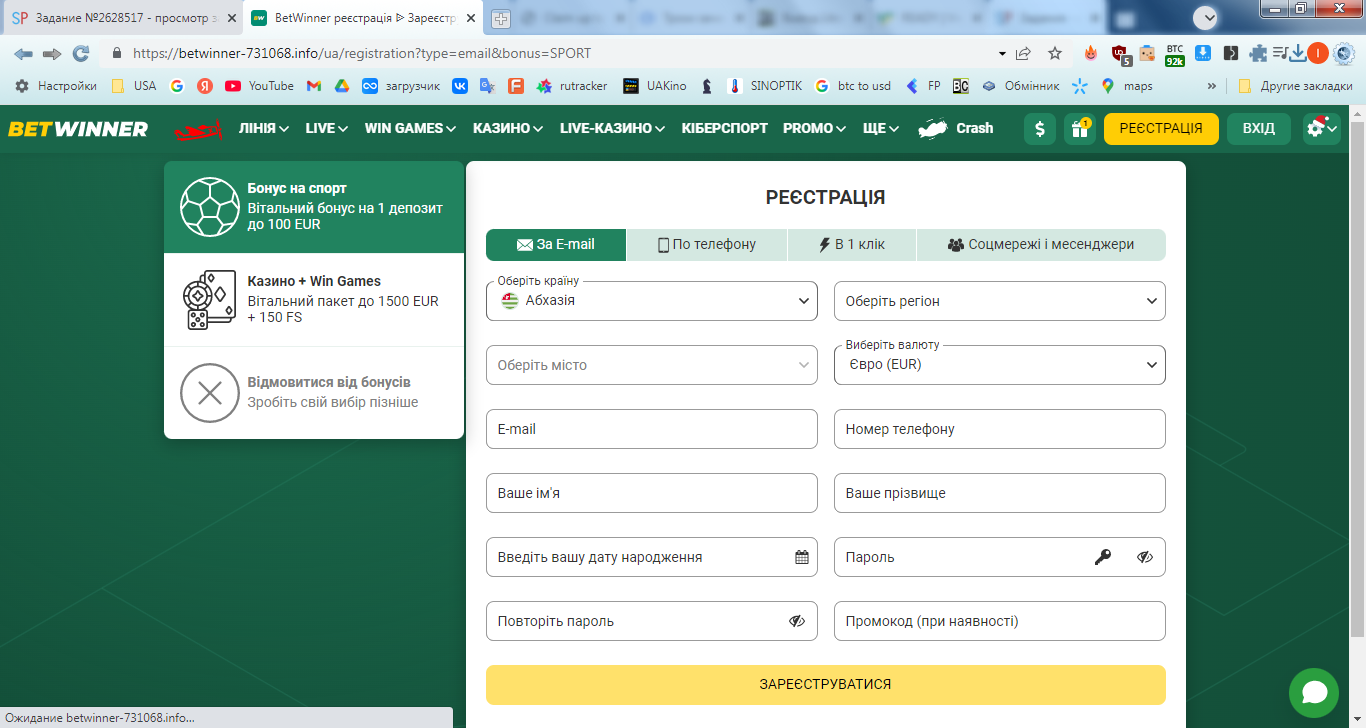Open the live chat bubble
The image size is (1366, 728).
click(1314, 693)
